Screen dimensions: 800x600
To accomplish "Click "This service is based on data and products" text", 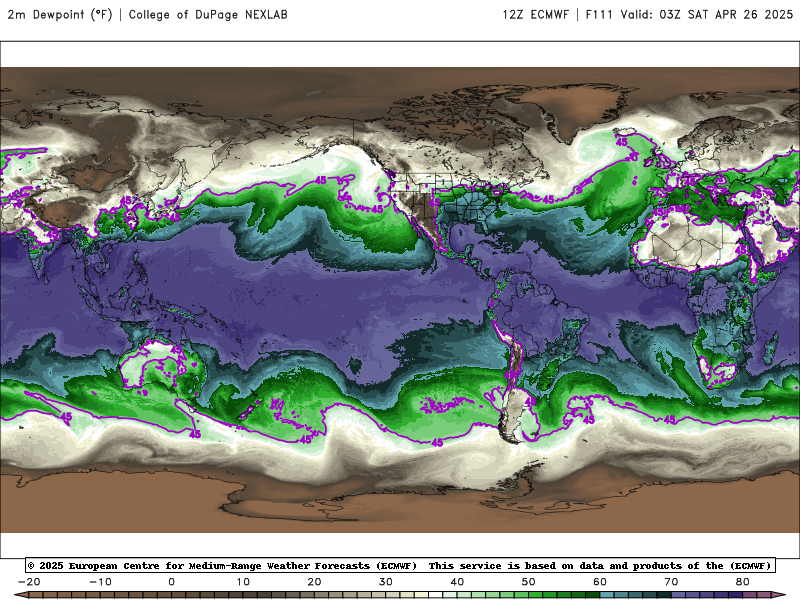I will pos(554,566).
